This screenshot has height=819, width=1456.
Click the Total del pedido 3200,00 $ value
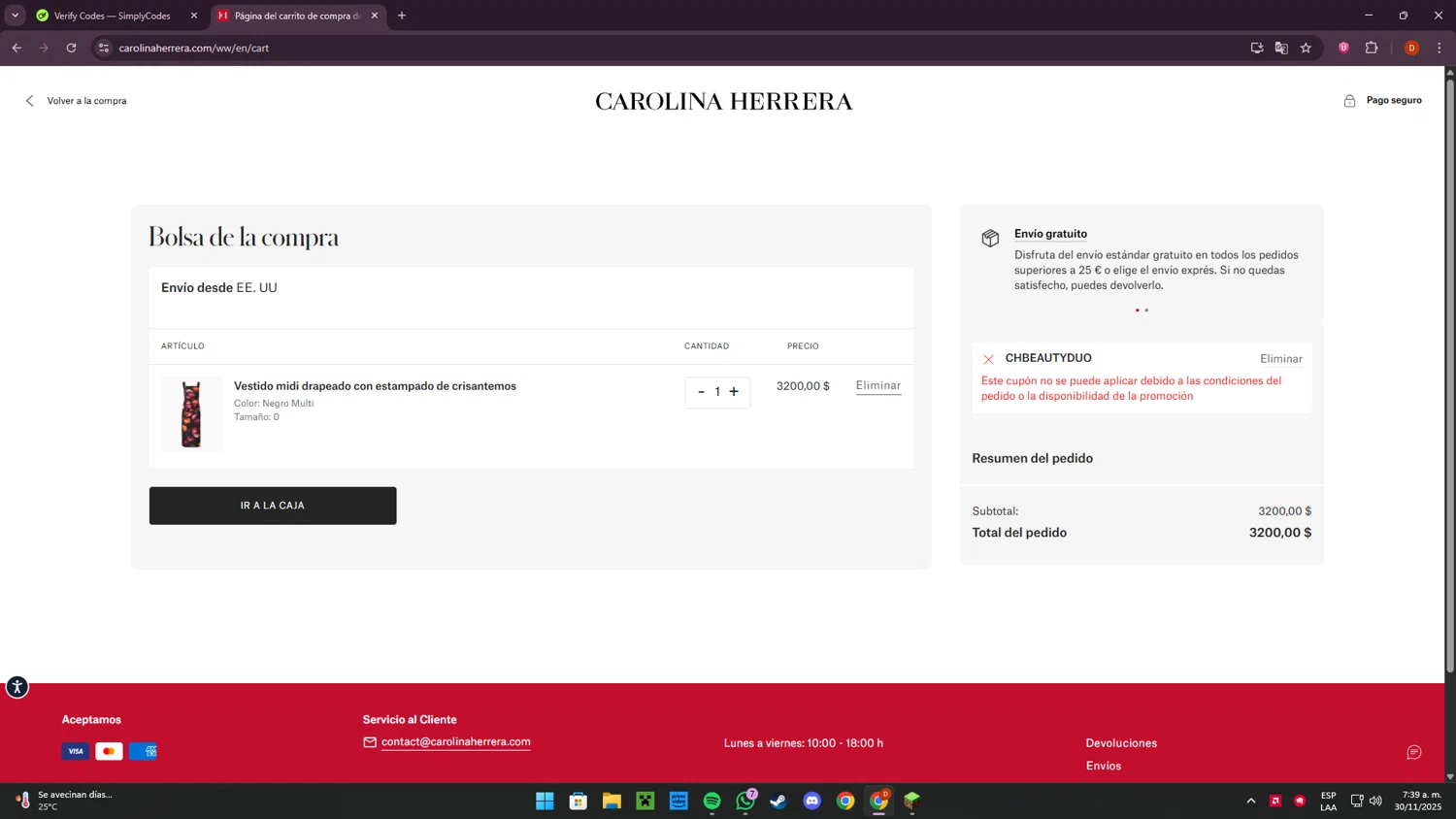click(x=1280, y=533)
